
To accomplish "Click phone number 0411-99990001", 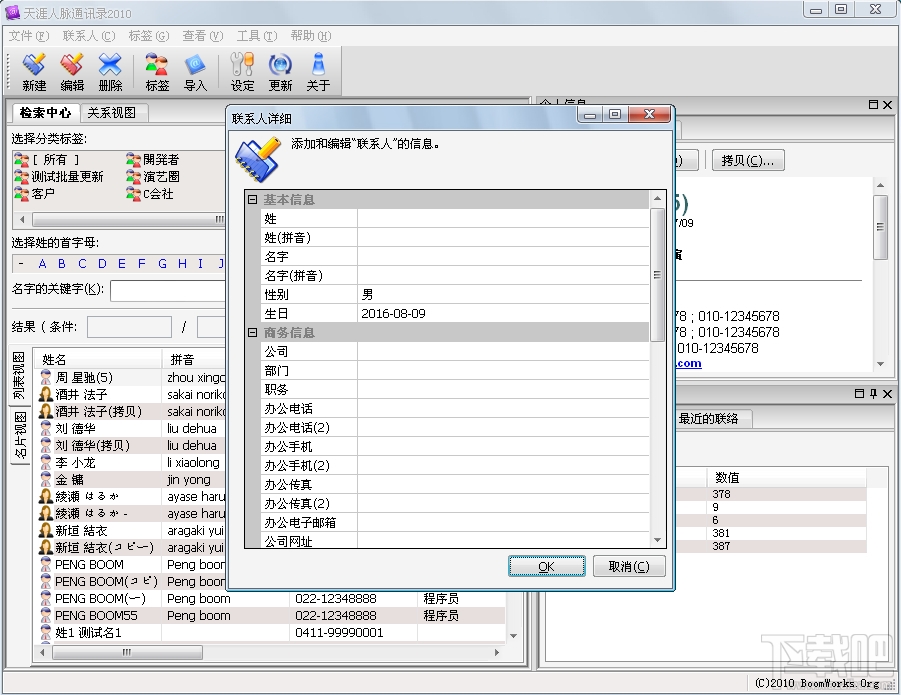I will tap(339, 633).
